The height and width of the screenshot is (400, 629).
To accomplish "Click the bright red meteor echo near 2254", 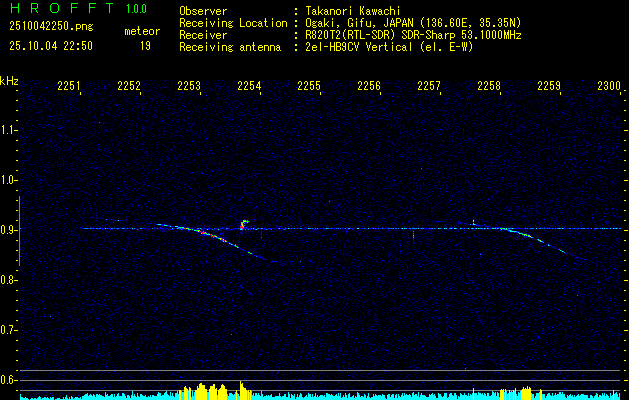I will [243, 224].
